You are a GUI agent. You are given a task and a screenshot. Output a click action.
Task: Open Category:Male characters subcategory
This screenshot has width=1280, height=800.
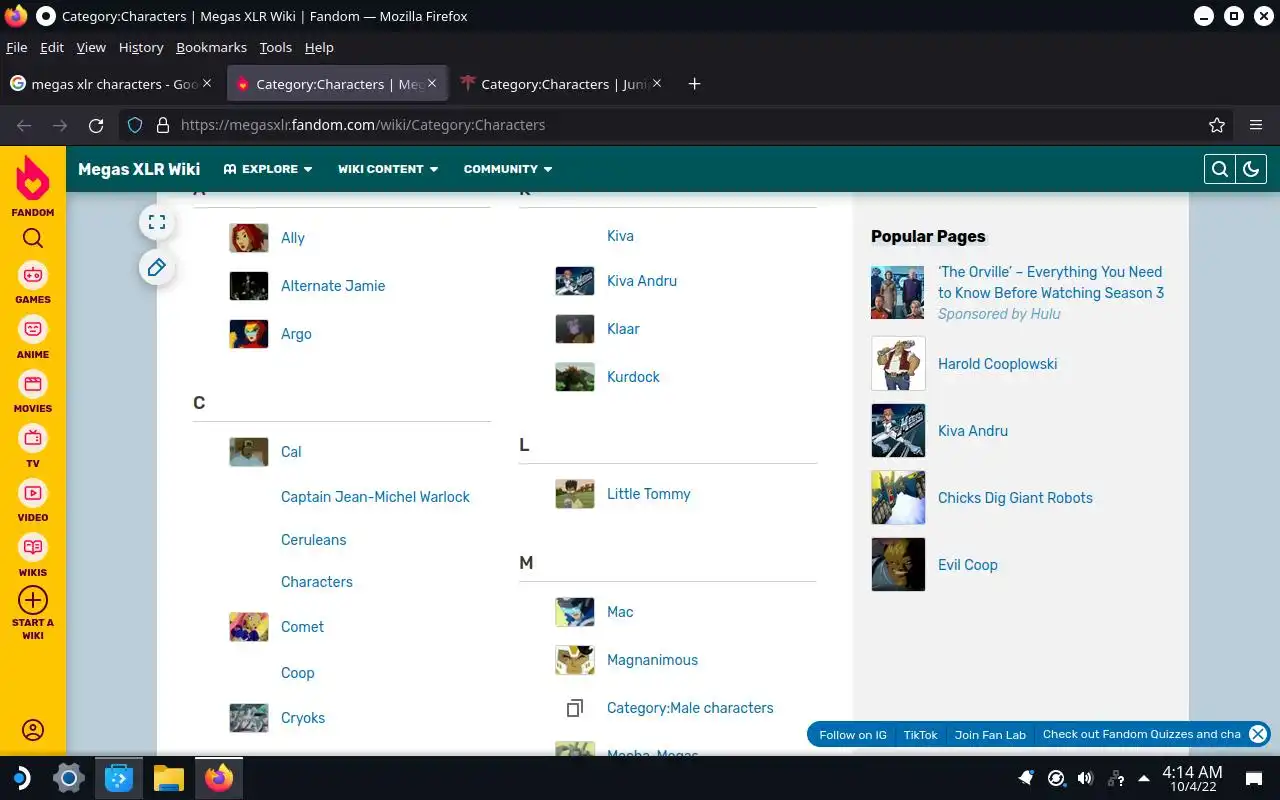coord(690,708)
